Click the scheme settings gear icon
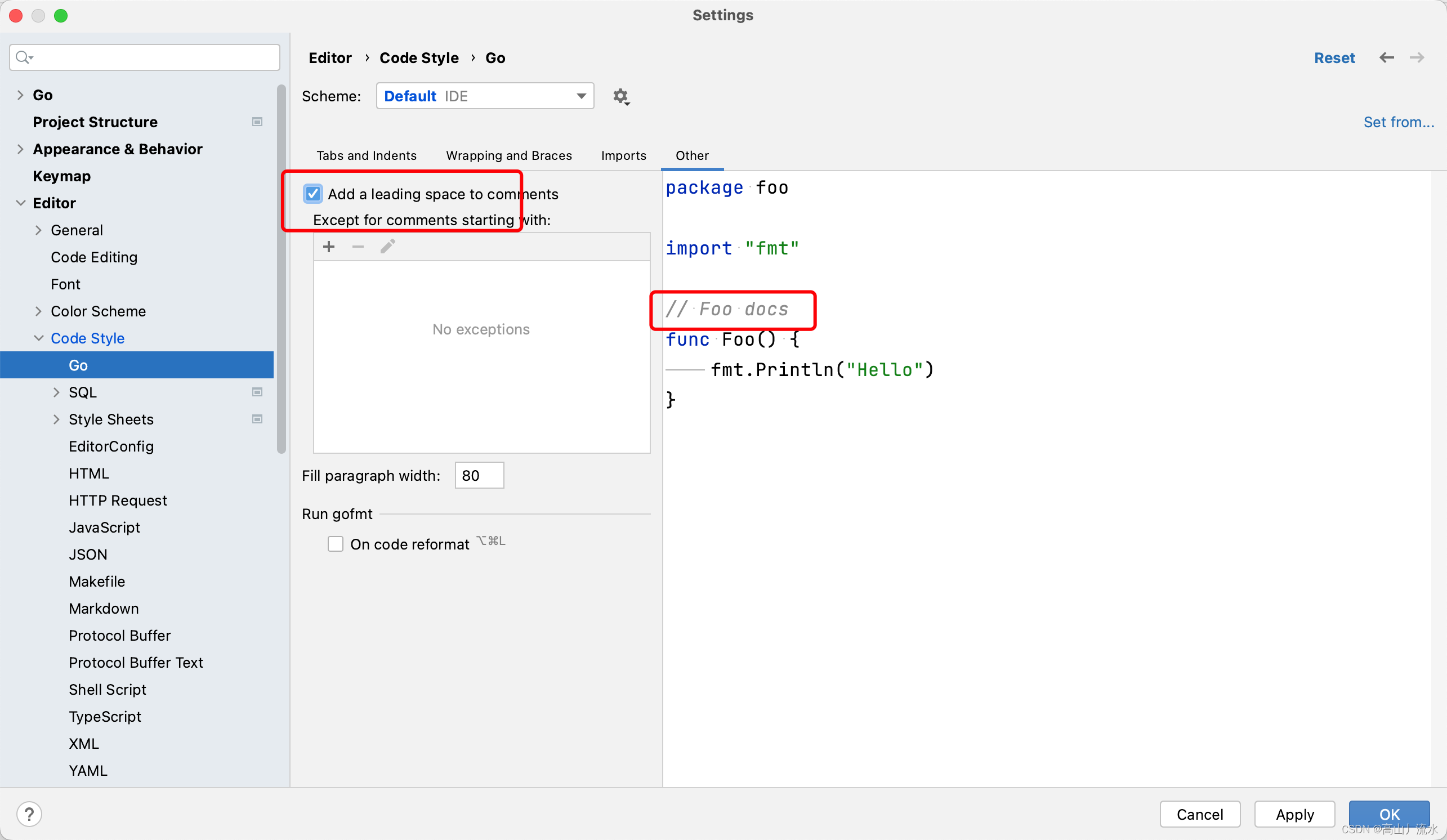The width and height of the screenshot is (1447, 840). click(x=620, y=96)
